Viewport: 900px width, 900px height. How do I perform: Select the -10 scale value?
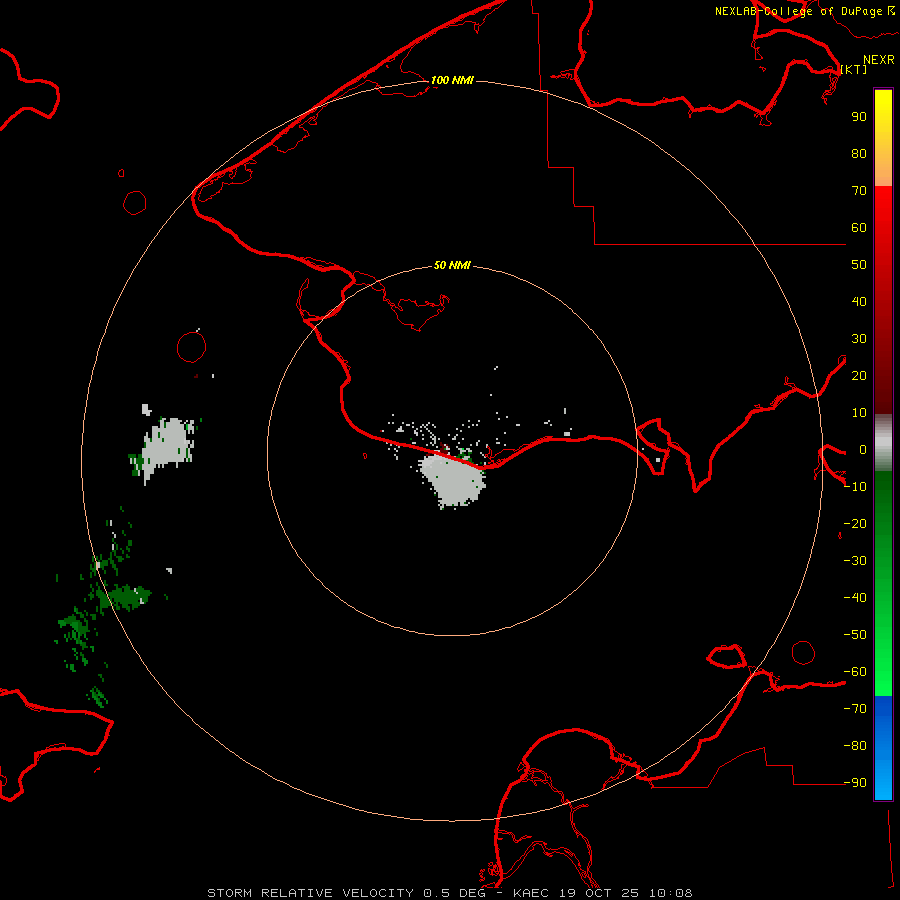pos(855,487)
